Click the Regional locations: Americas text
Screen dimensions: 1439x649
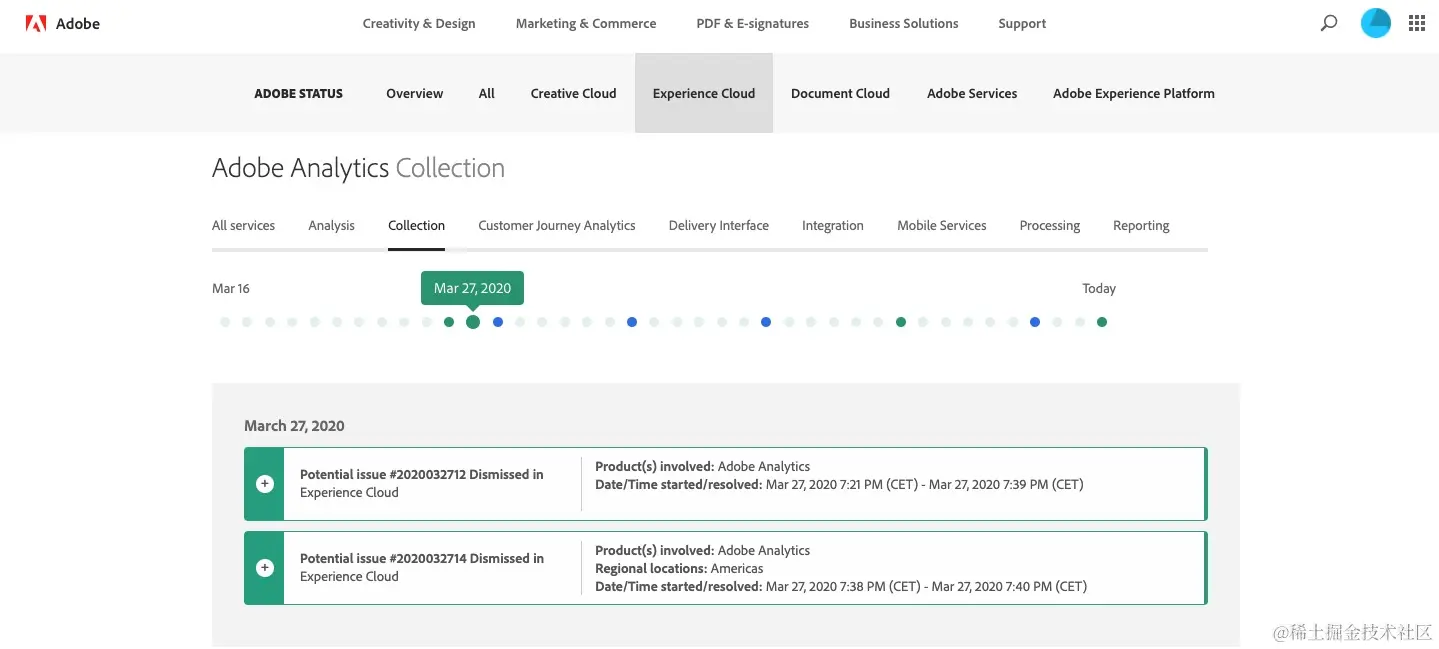679,568
